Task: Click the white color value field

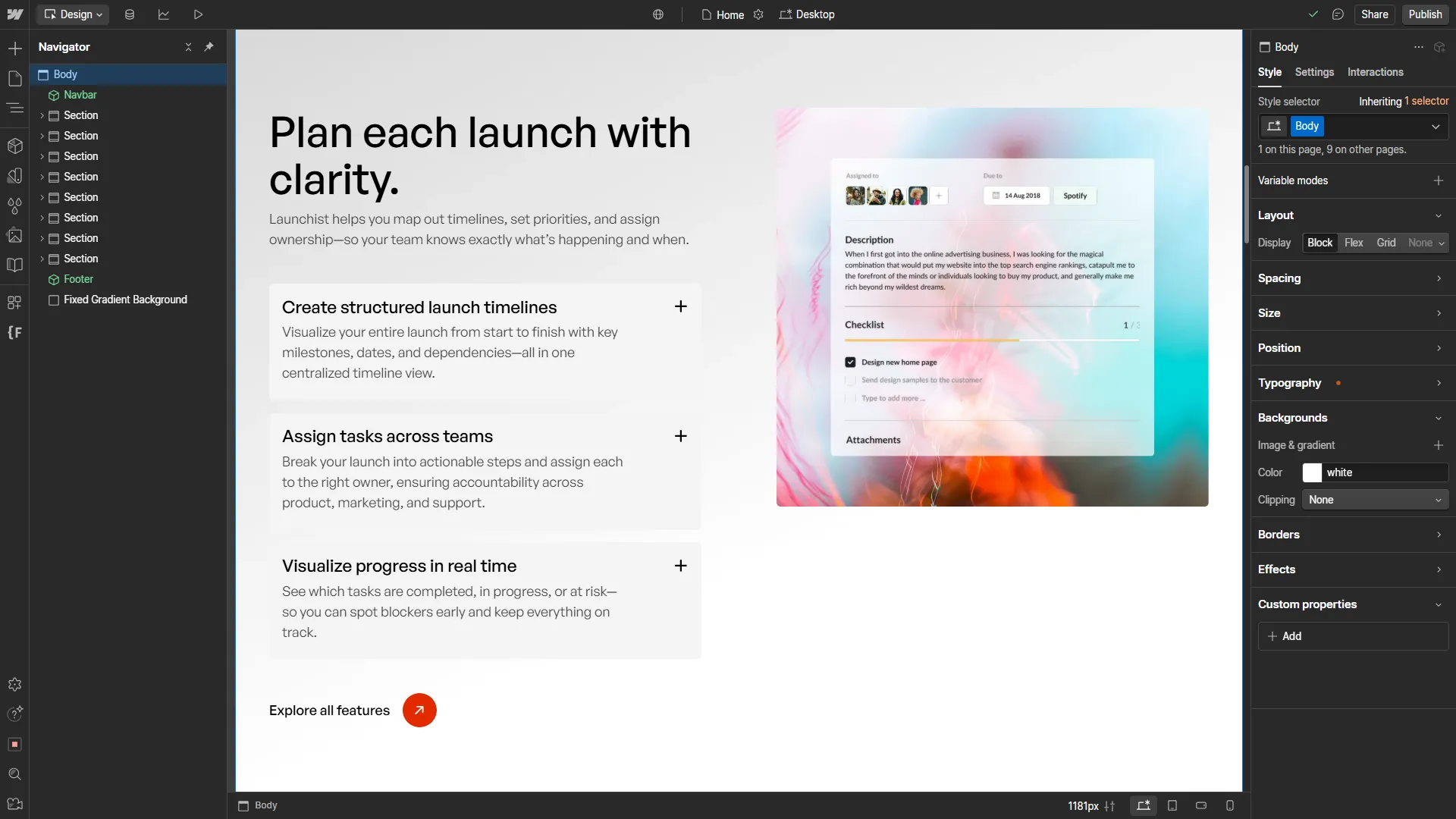Action: pos(1385,472)
